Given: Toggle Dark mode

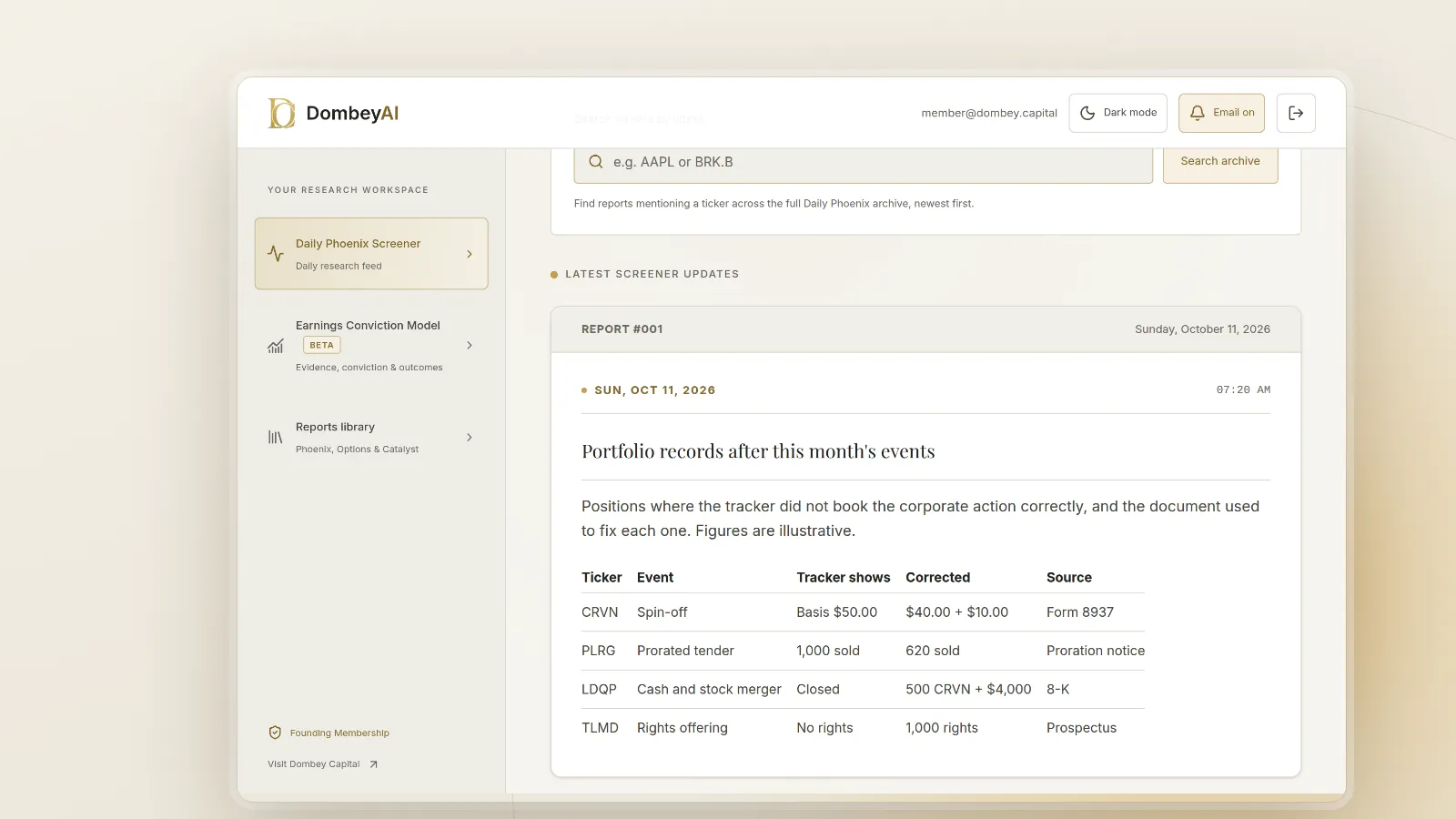Looking at the screenshot, I should [1118, 113].
